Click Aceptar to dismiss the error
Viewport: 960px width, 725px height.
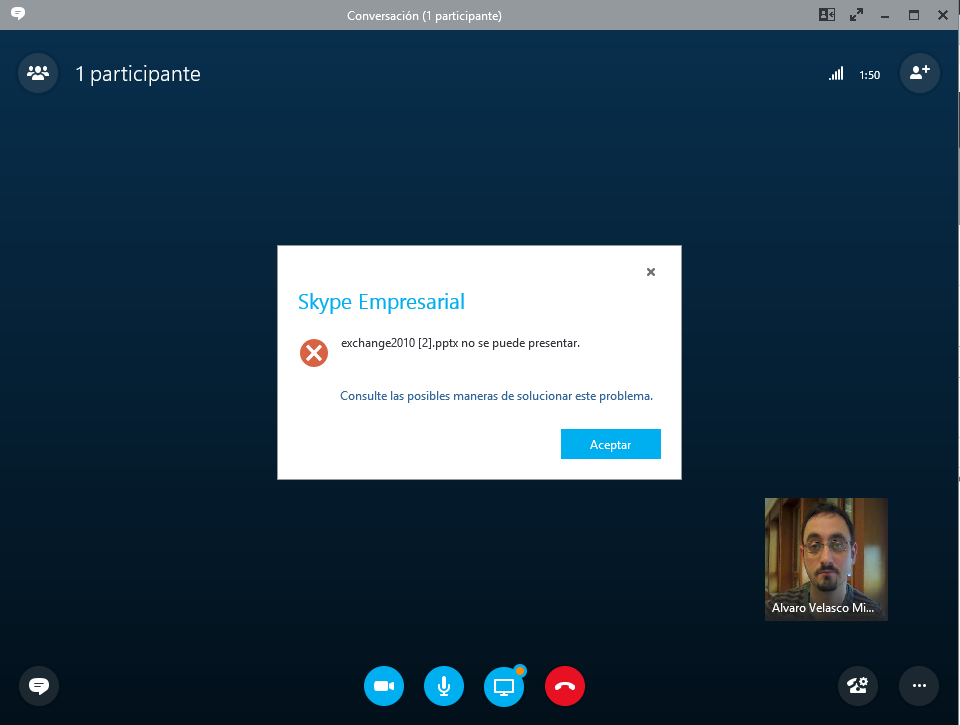tap(610, 444)
